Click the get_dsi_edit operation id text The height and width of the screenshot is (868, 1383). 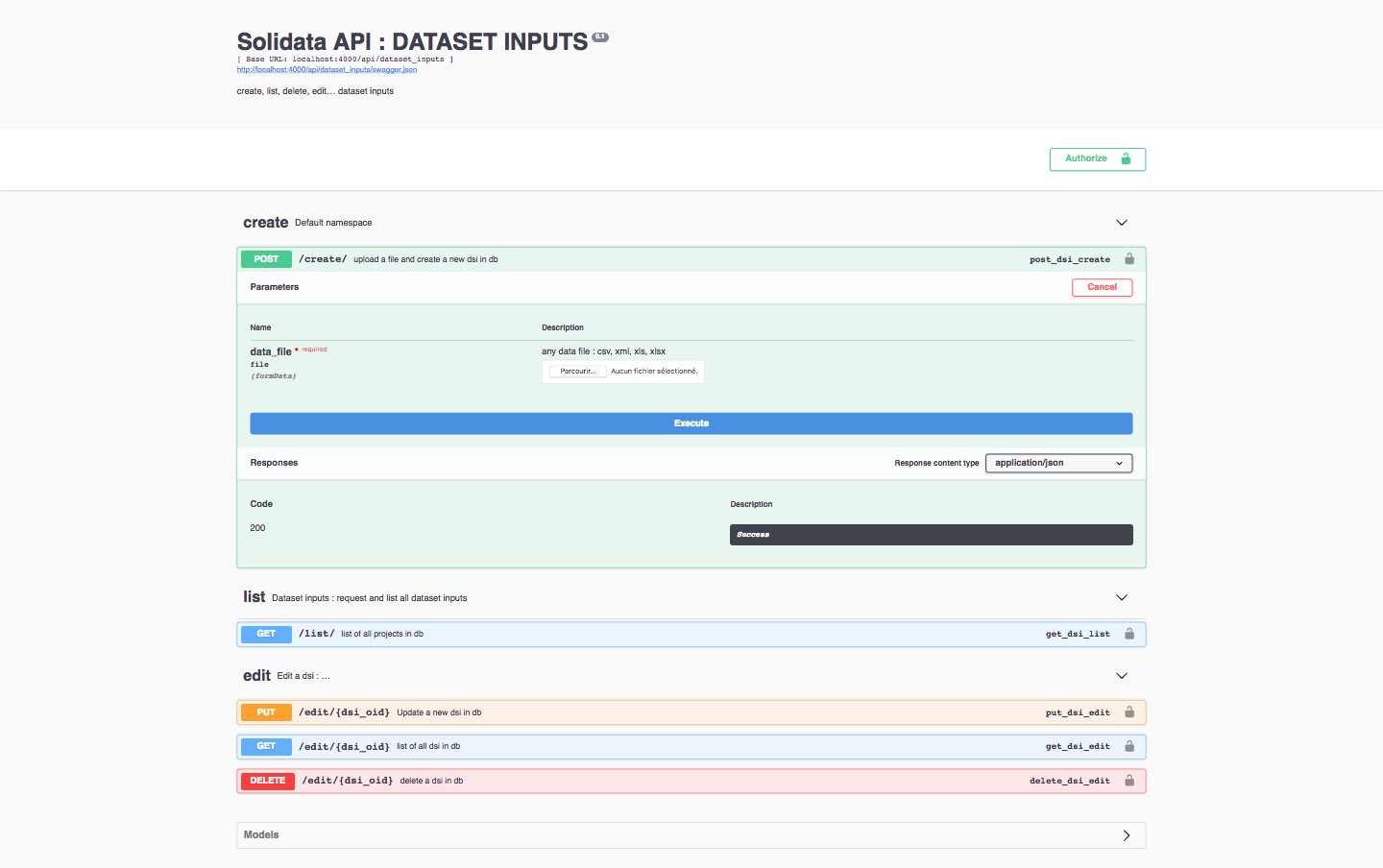coord(1078,746)
